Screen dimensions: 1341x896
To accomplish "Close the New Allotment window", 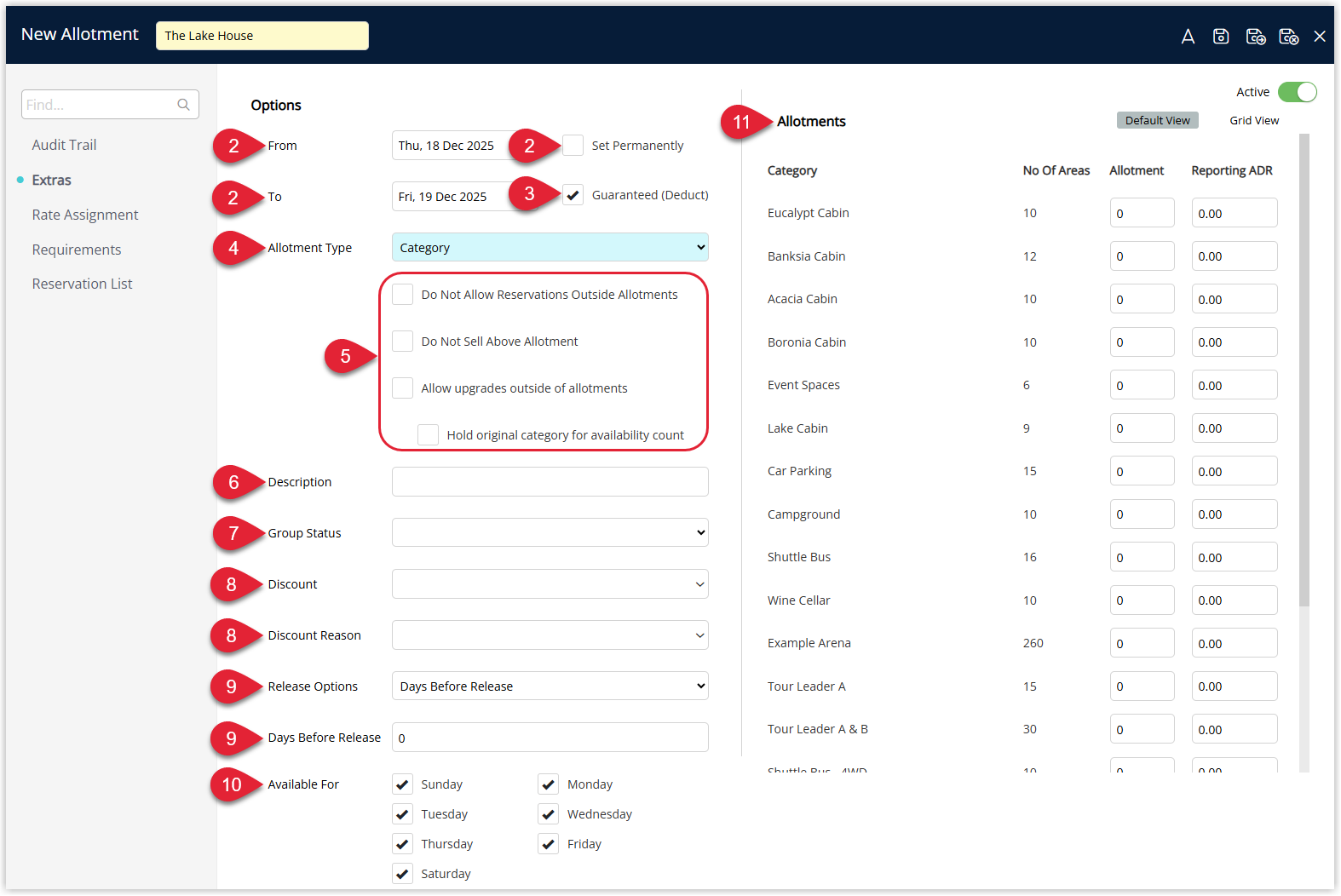I will [x=1320, y=37].
